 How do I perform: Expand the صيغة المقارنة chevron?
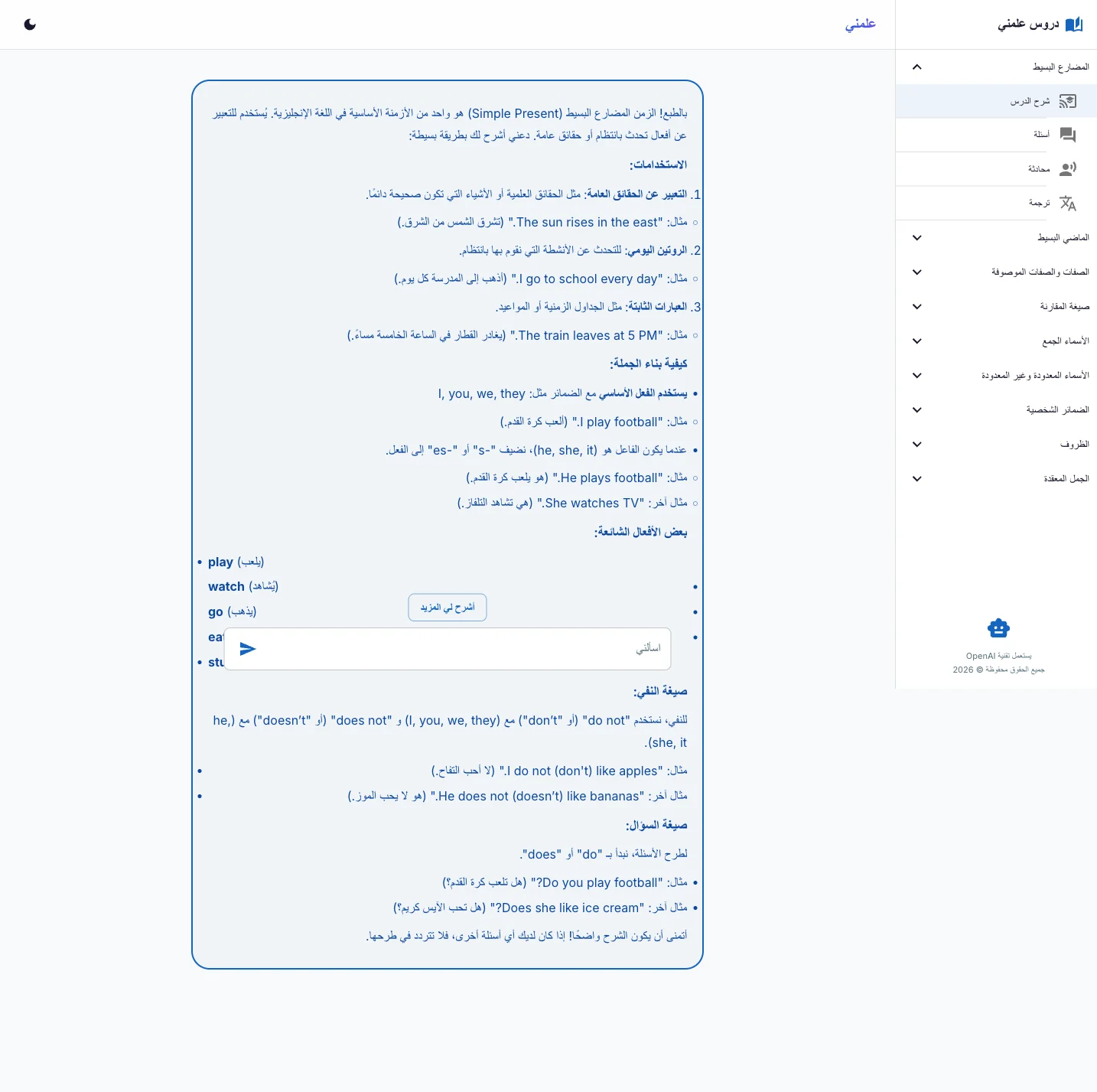point(916,307)
